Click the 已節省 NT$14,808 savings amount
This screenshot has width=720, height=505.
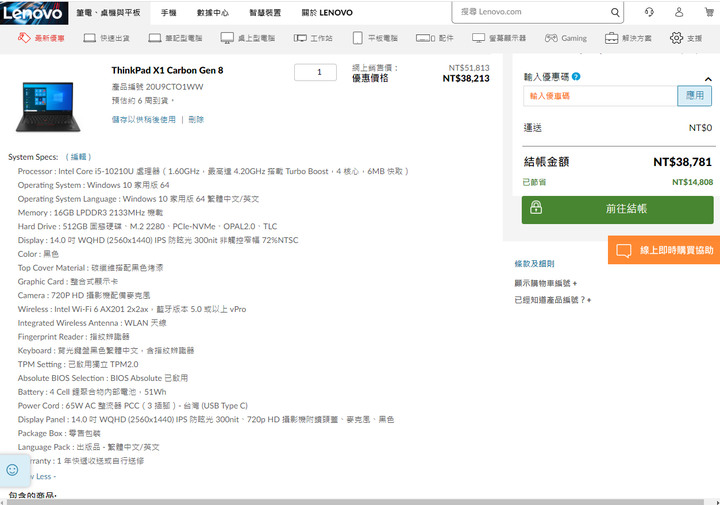pyautogui.click(x=692, y=182)
